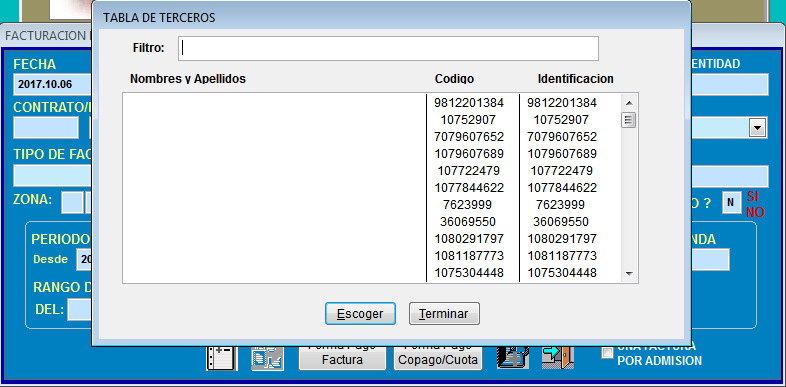Click Identificacion value 1077844622

[x=562, y=187]
